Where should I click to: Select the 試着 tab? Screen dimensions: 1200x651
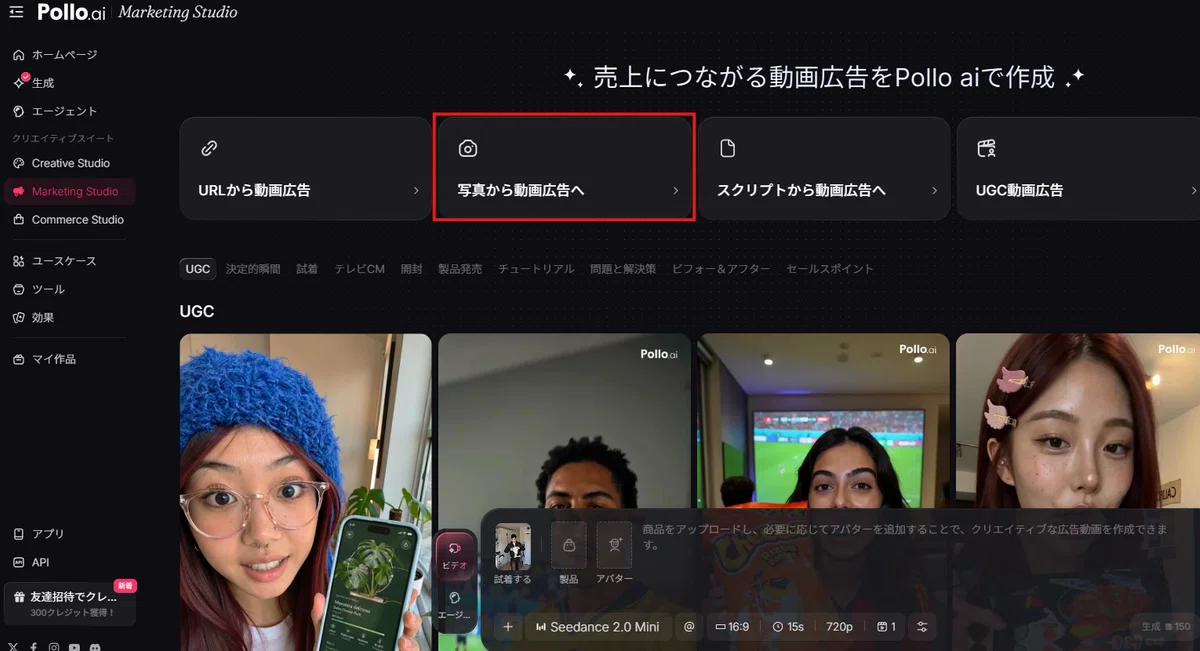click(307, 269)
